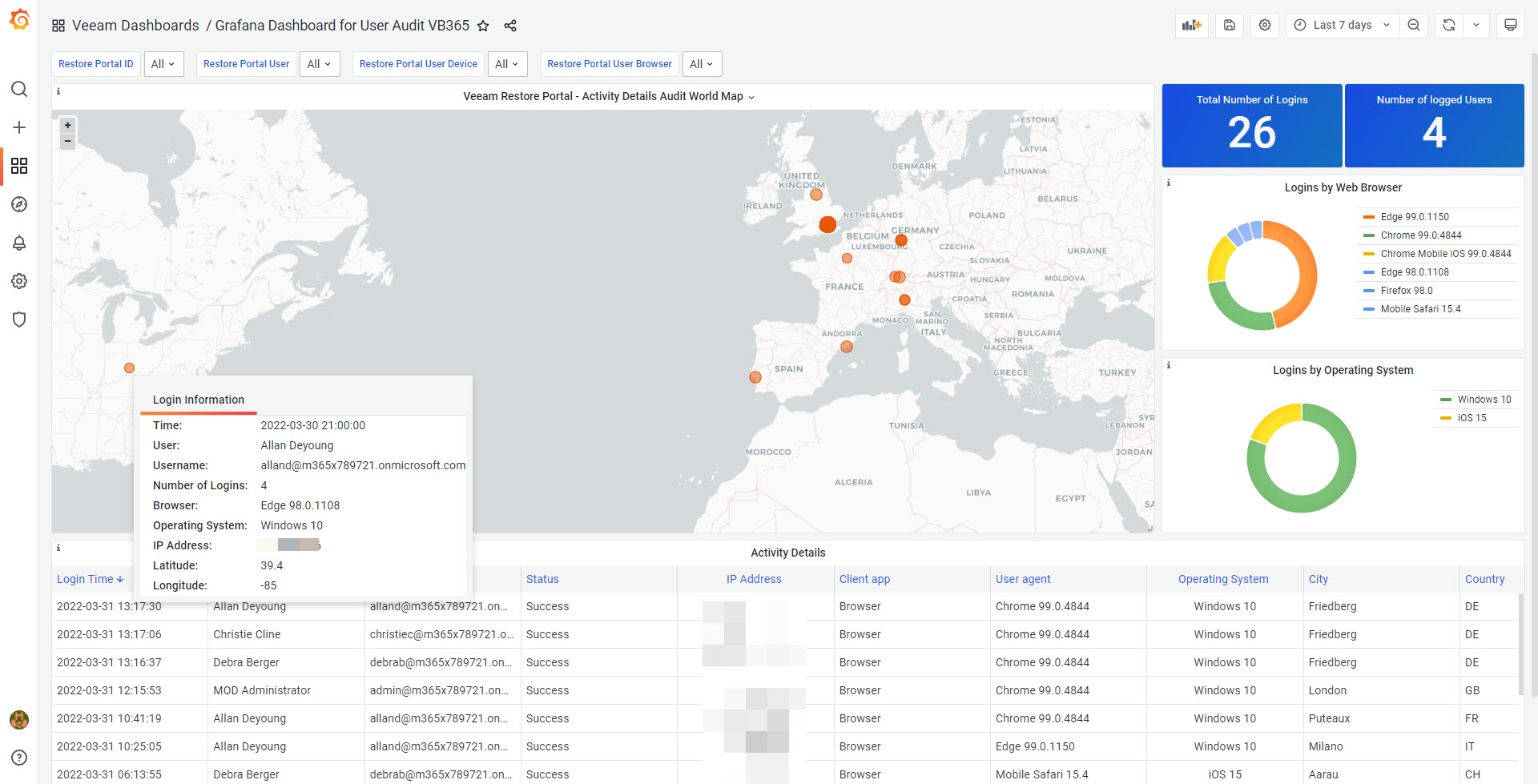Toggle Windows 10 series in legend
The height and width of the screenshot is (784, 1538).
1484,400
